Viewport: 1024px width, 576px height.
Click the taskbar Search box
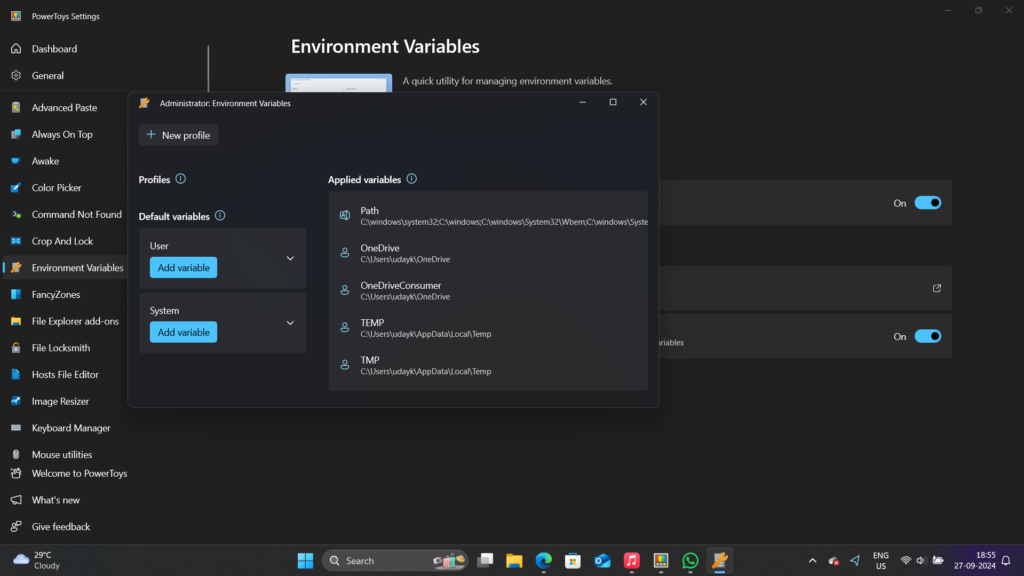tap(395, 560)
